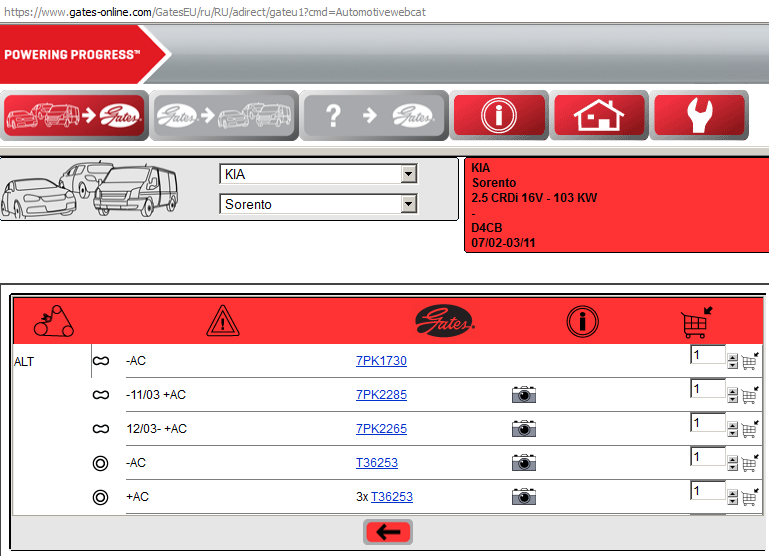Screen dimensions: 769x556
Task: Add 3x T36253 row to cart
Action: 749,497
